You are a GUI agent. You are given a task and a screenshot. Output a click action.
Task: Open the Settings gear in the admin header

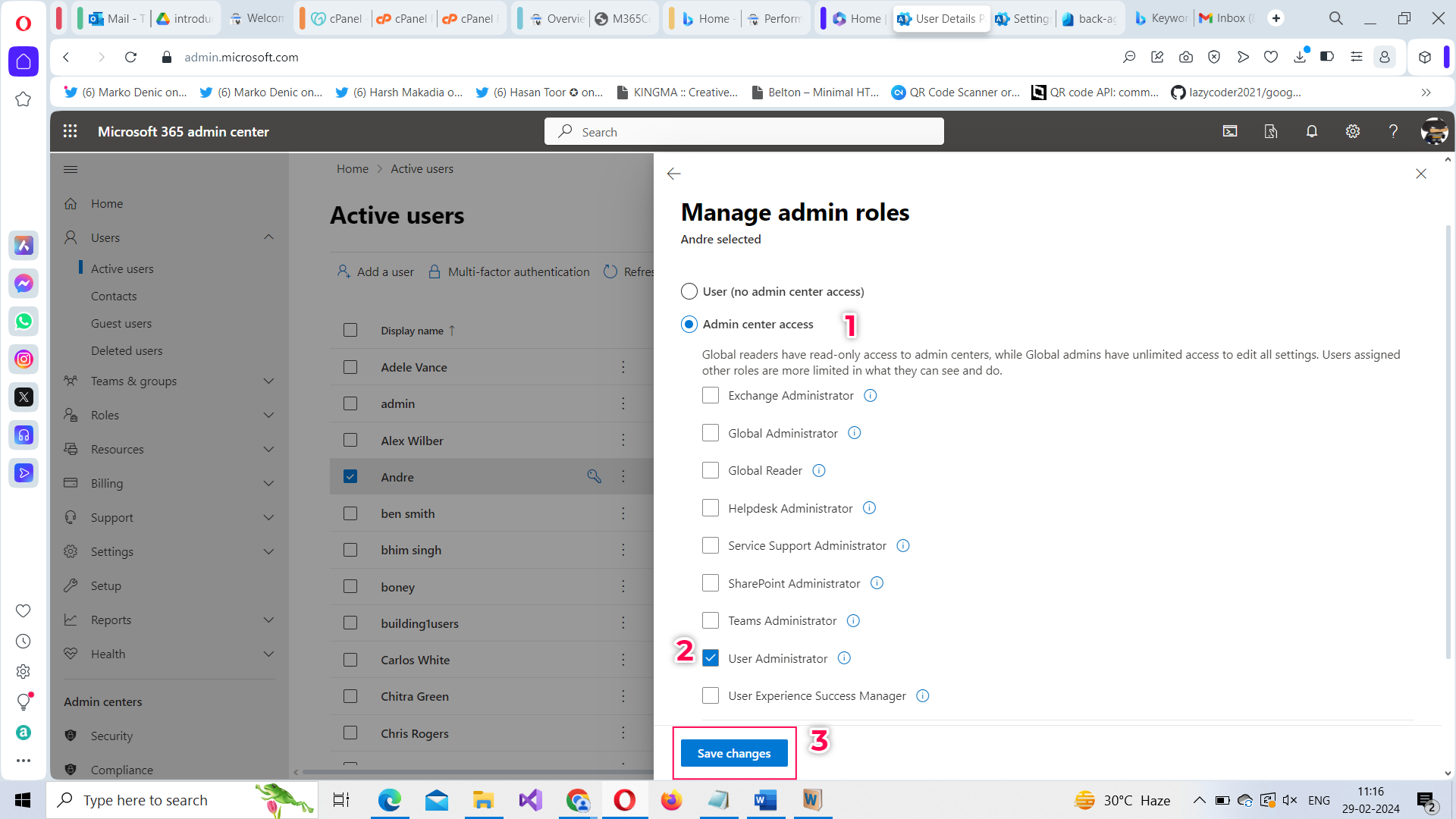coord(1353,131)
